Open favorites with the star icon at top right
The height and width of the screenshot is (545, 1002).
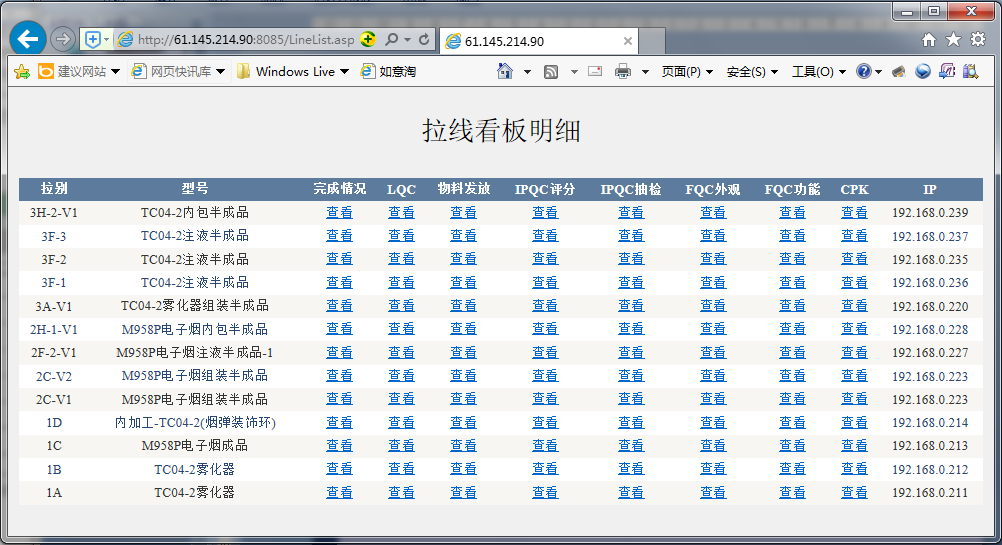953,39
